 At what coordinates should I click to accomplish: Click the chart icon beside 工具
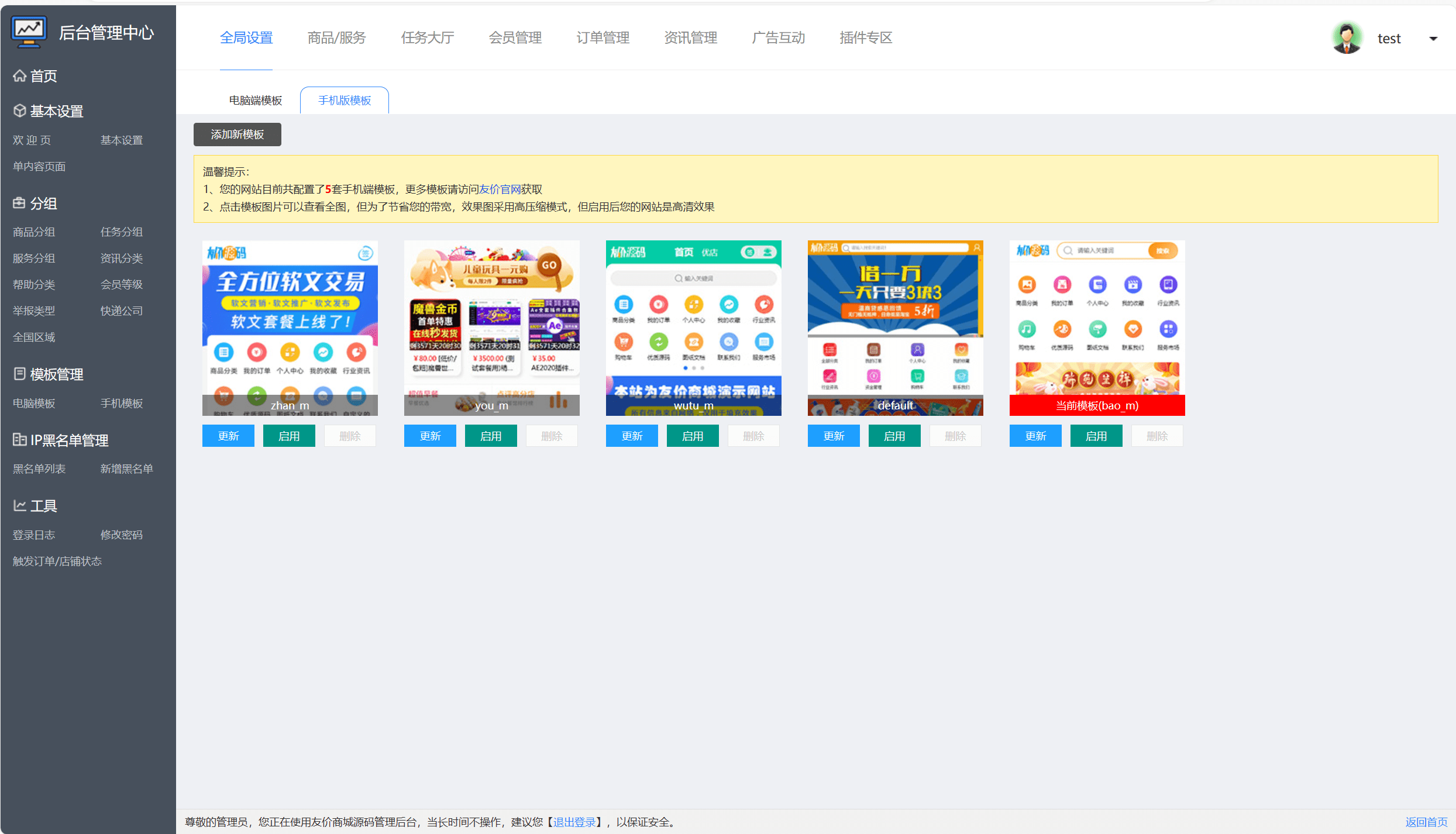(19, 505)
